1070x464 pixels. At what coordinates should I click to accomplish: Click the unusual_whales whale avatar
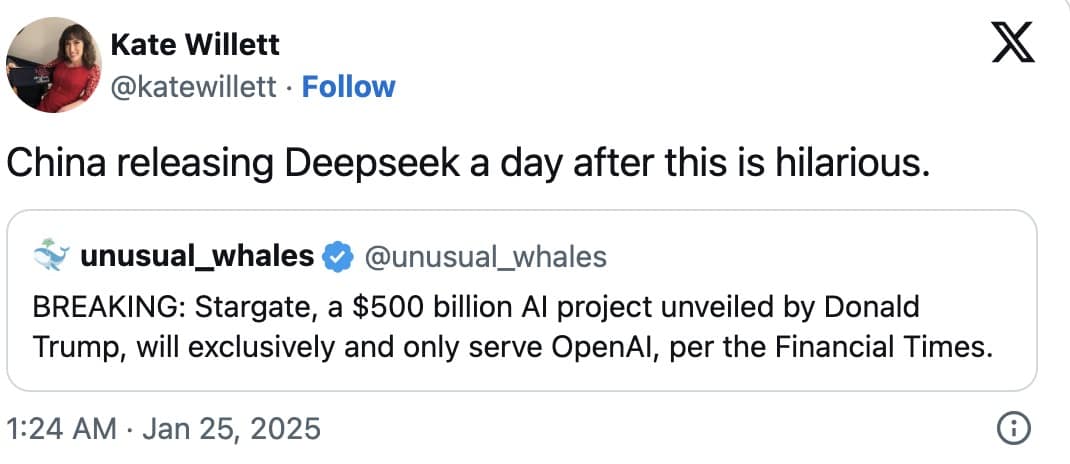[x=52, y=257]
